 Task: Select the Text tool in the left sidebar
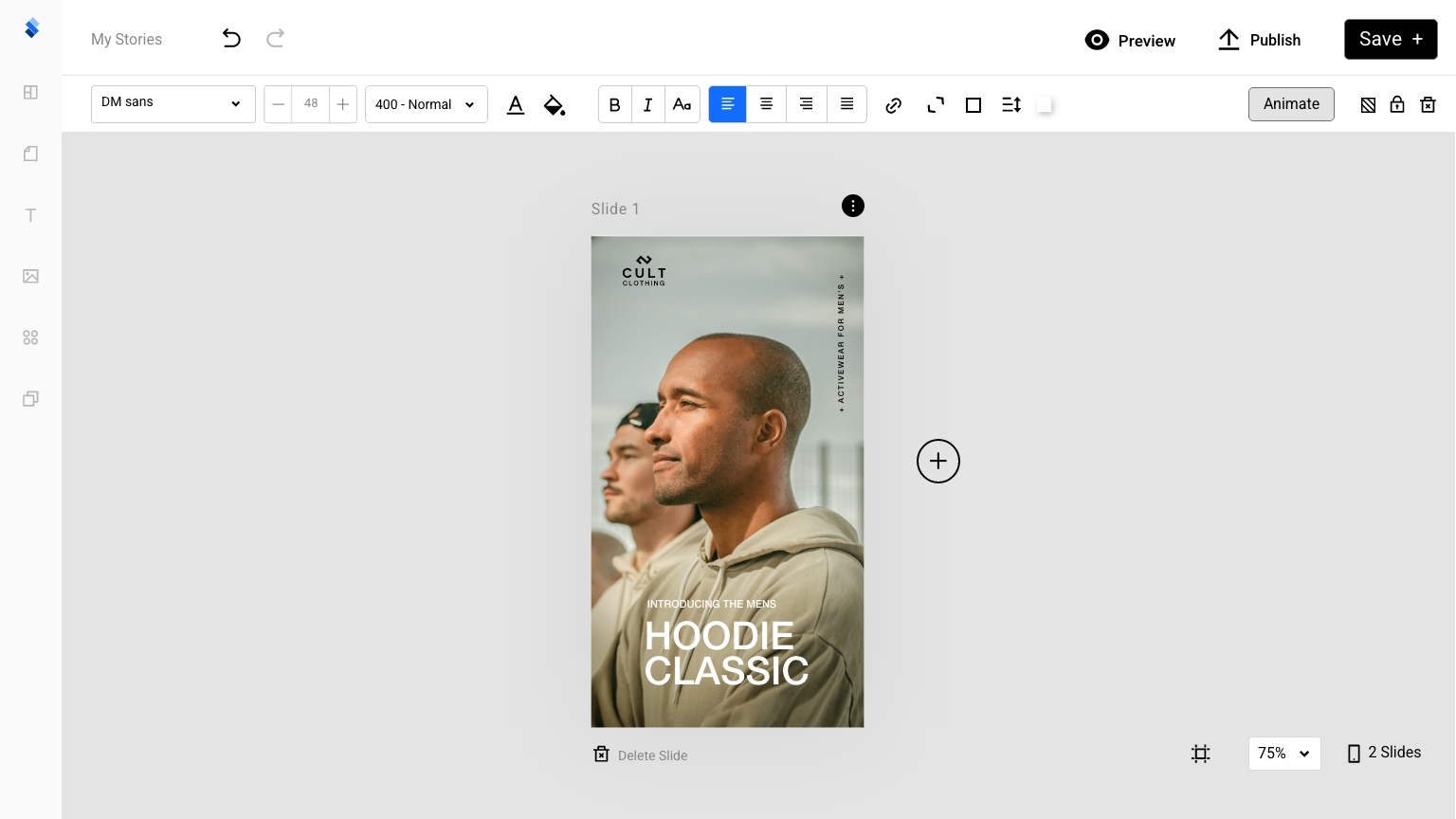click(30, 215)
